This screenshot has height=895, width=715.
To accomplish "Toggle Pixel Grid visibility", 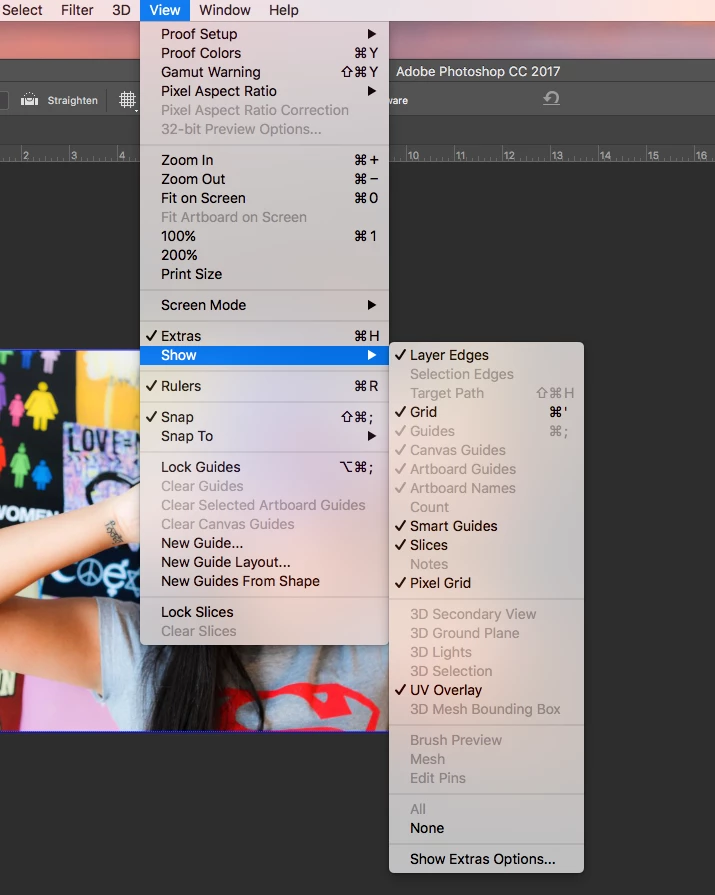I will tap(486, 583).
